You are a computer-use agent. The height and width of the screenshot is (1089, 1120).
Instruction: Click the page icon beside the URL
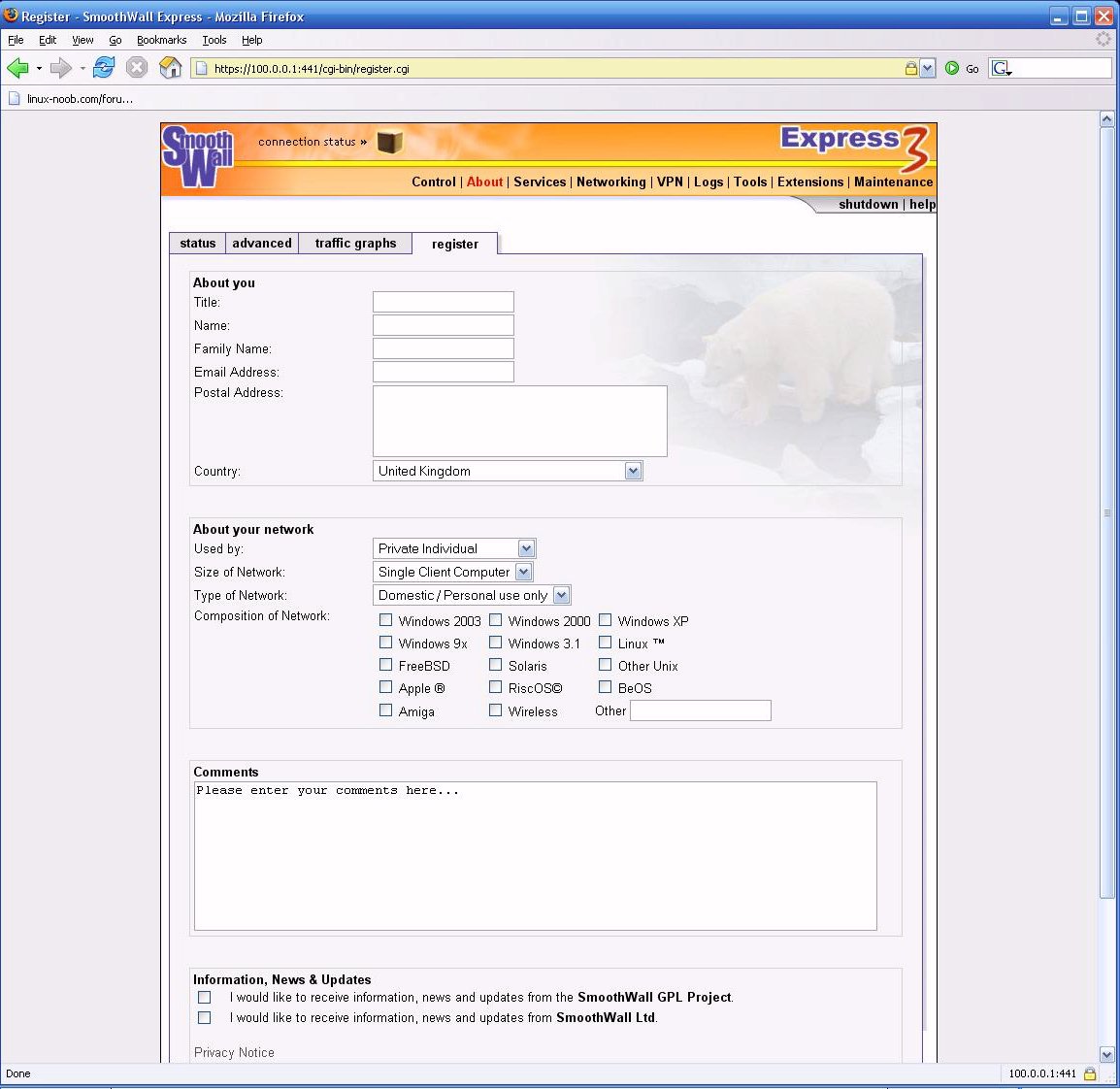point(202,69)
